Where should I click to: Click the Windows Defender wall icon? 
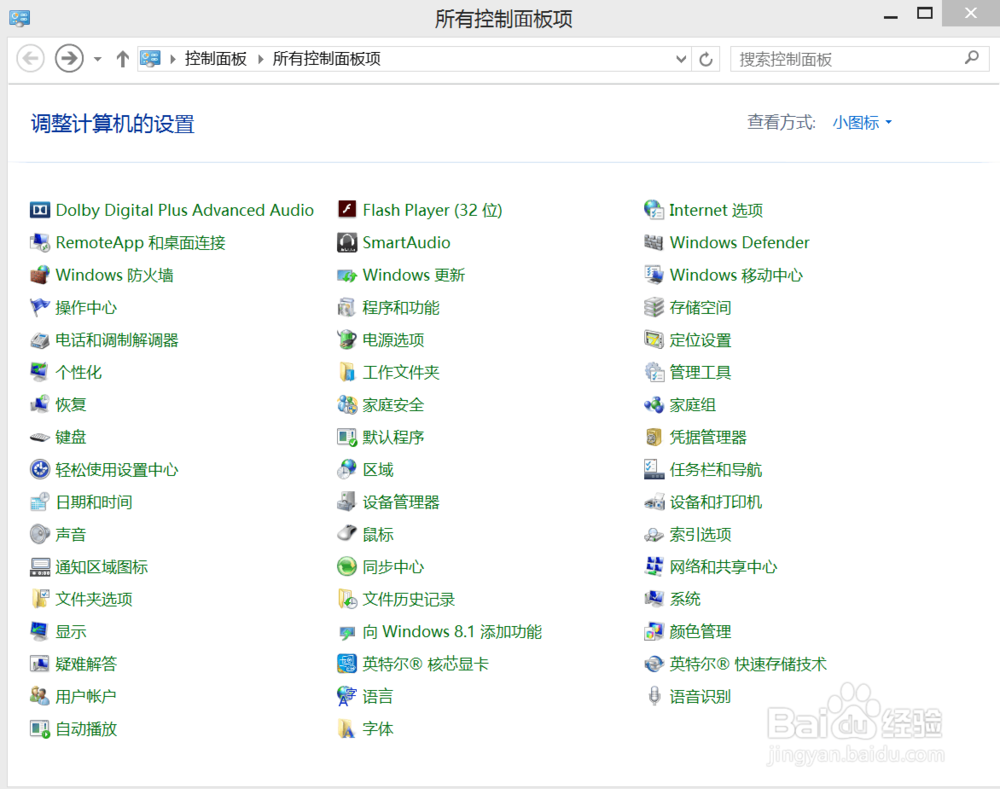[654, 242]
